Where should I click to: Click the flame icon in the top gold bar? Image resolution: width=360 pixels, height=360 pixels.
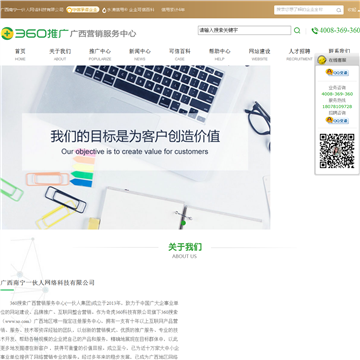point(104,10)
